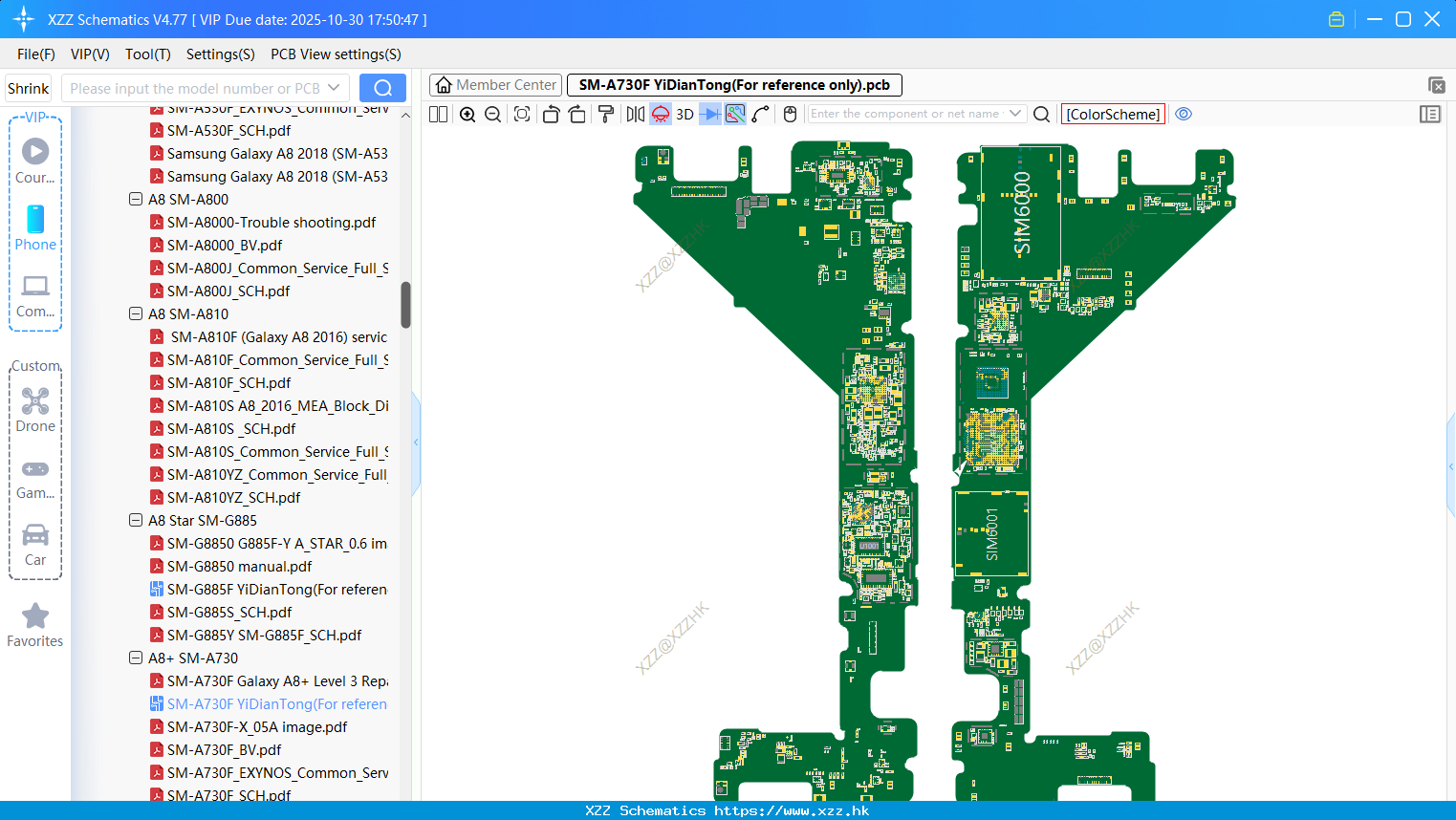Viewport: 1456px width, 820px height.
Task: Select the Computer sidebar category
Action: pyautogui.click(x=35, y=295)
